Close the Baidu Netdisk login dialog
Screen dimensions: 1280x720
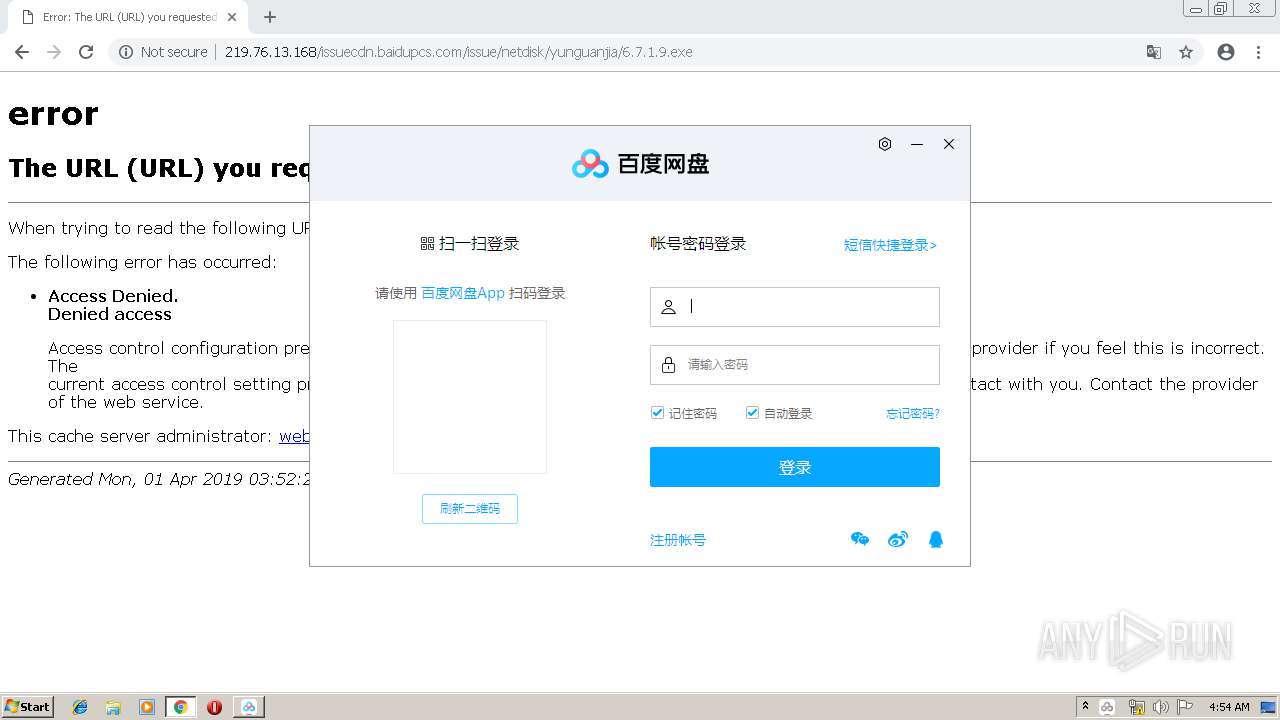point(949,144)
